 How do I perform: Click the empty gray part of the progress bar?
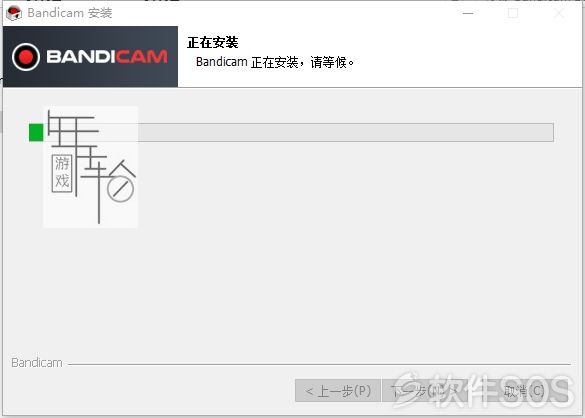pos(345,132)
